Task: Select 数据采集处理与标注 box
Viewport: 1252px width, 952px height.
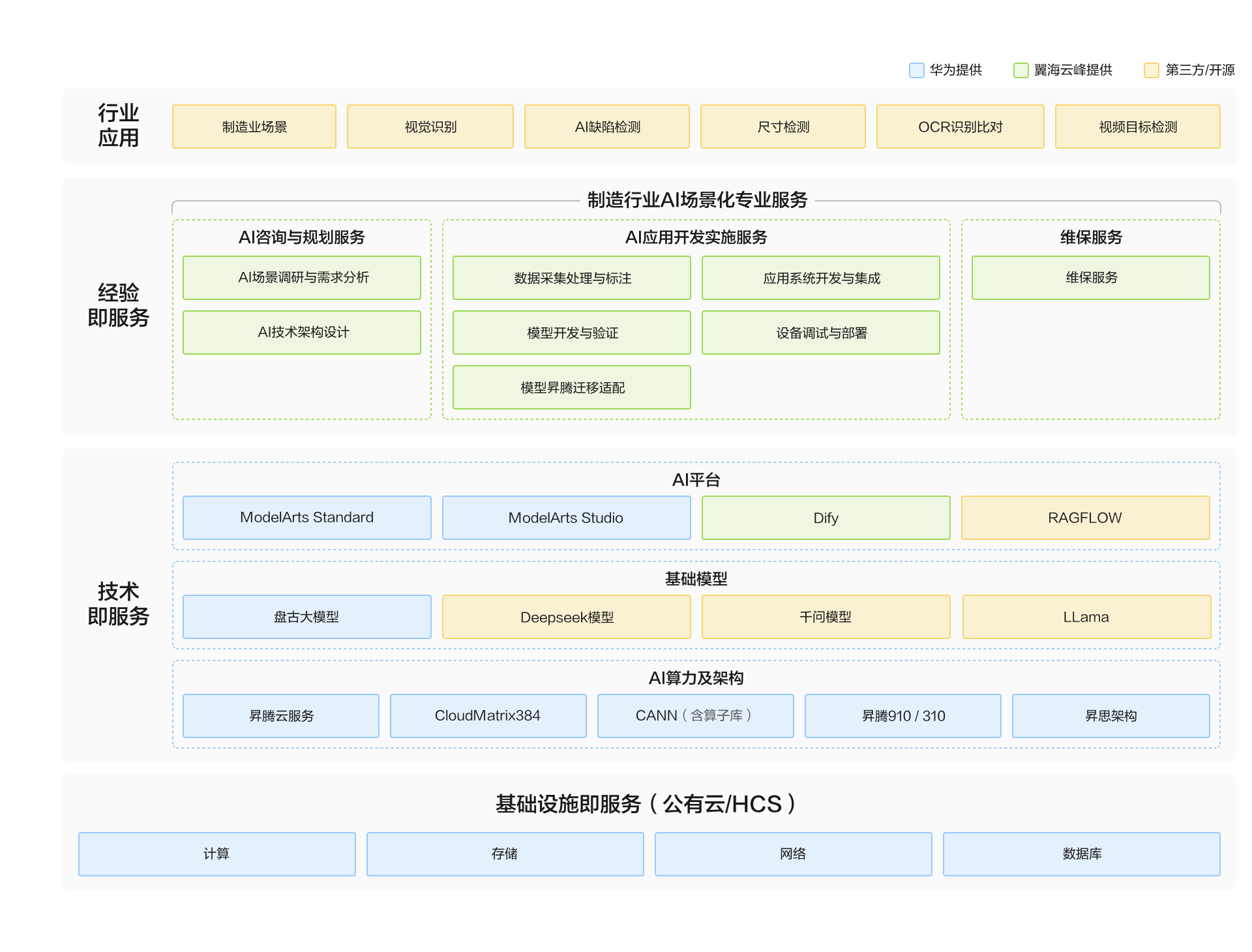Action: pyautogui.click(x=572, y=278)
